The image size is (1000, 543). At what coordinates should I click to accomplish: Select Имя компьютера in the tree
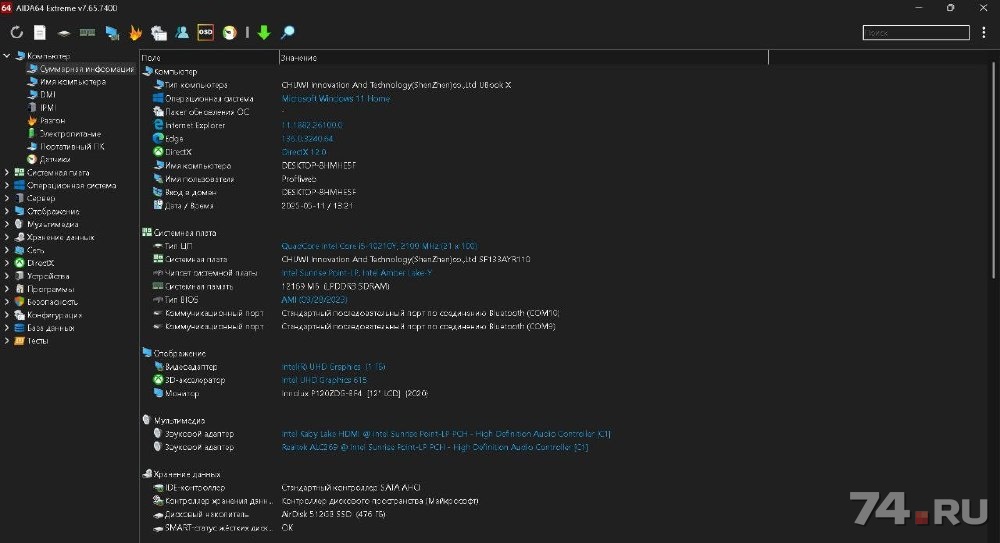(x=72, y=82)
